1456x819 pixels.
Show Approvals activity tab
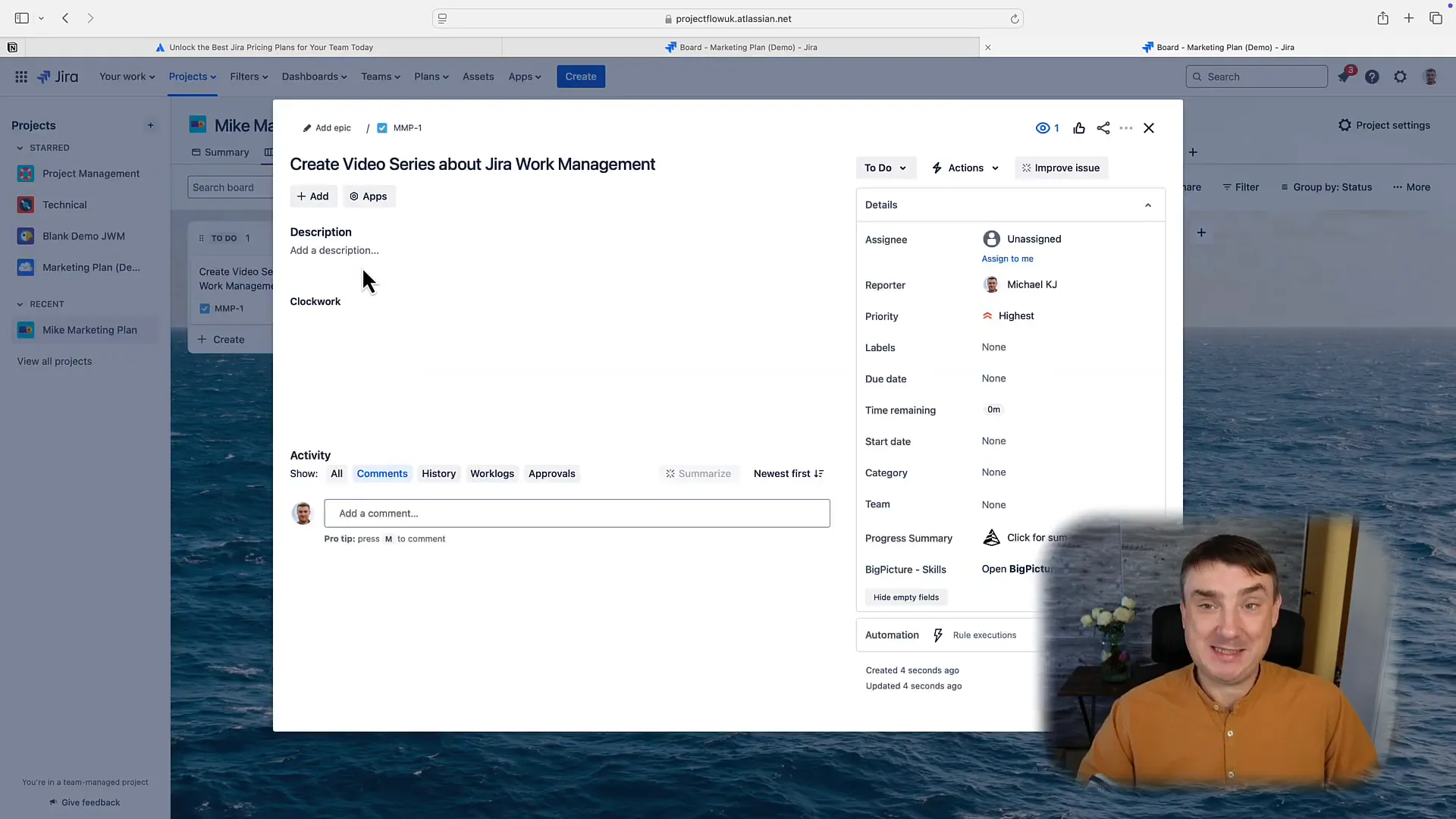[552, 474]
